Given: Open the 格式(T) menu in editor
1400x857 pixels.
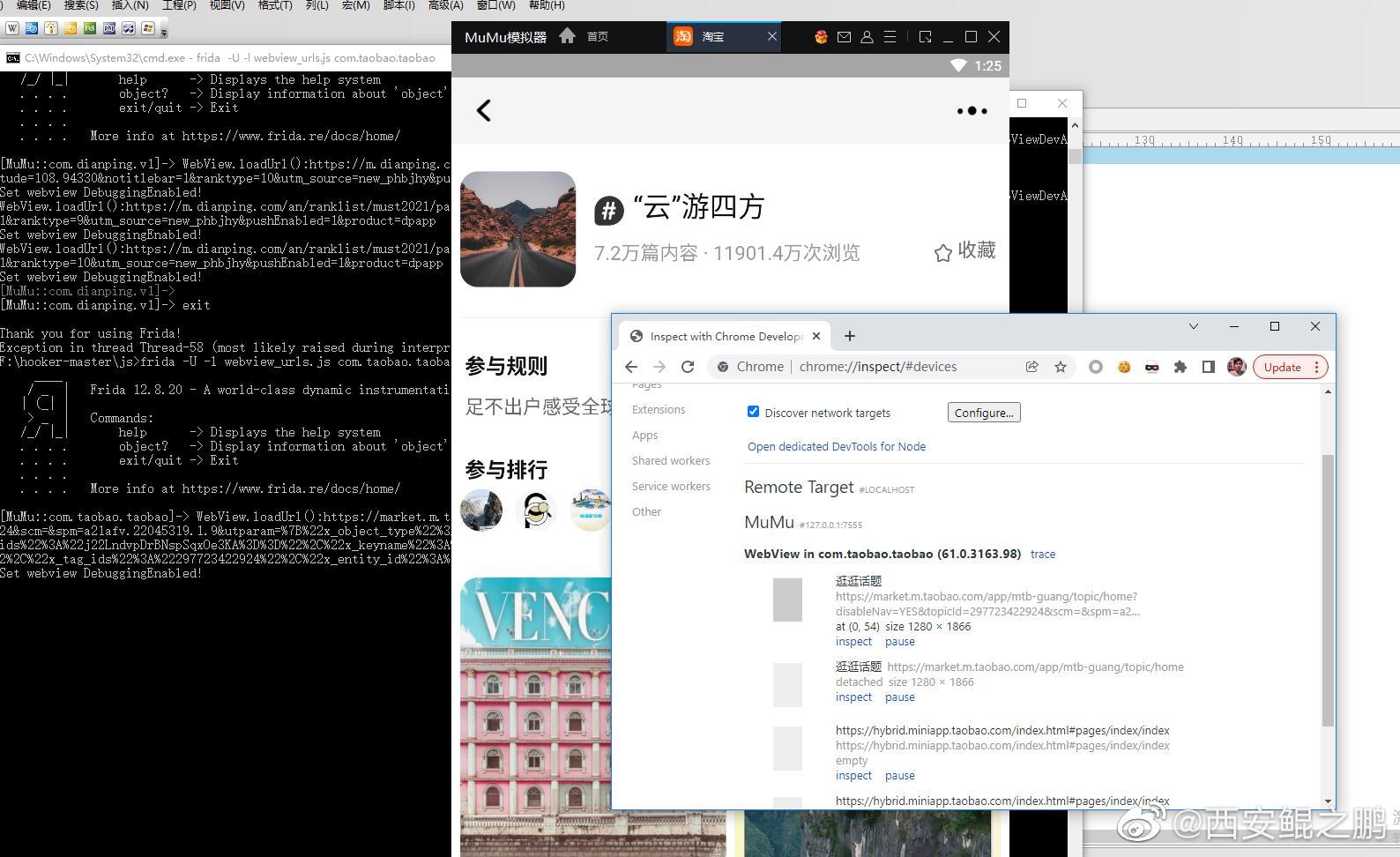Looking at the screenshot, I should click(x=275, y=5).
